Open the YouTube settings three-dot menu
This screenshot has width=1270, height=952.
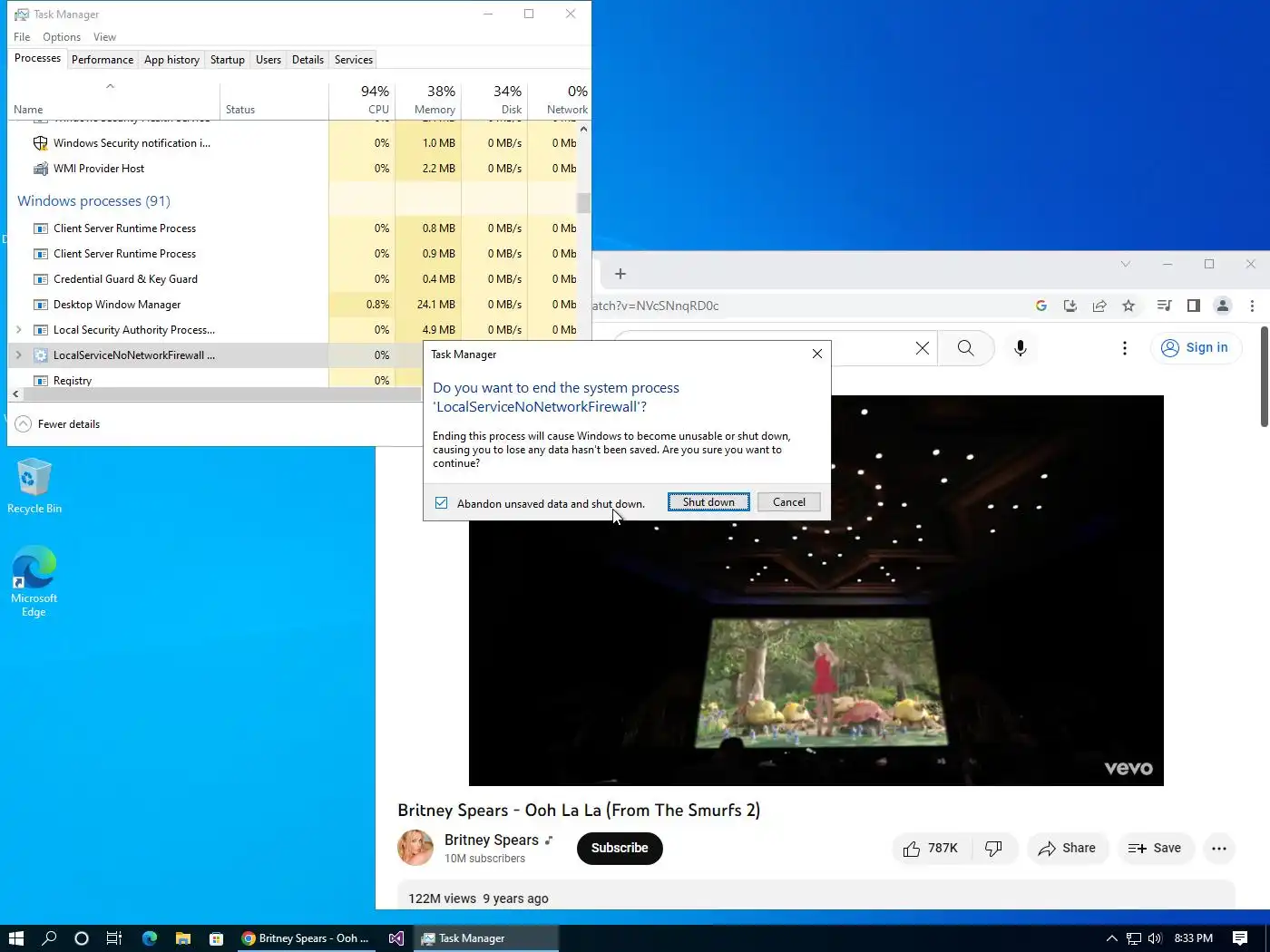pyautogui.click(x=1125, y=348)
